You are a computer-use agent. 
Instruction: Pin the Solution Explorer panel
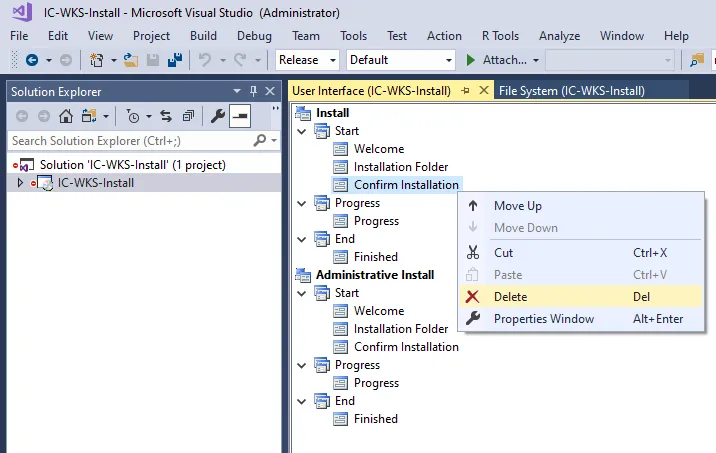coord(253,91)
